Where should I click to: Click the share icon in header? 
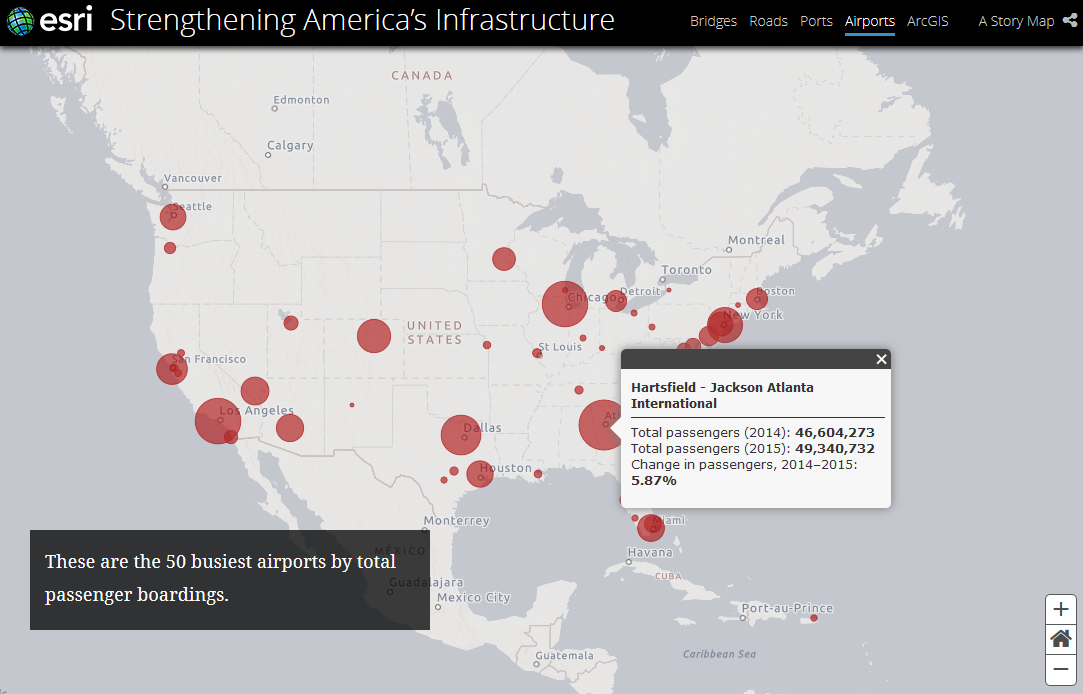tap(1069, 21)
